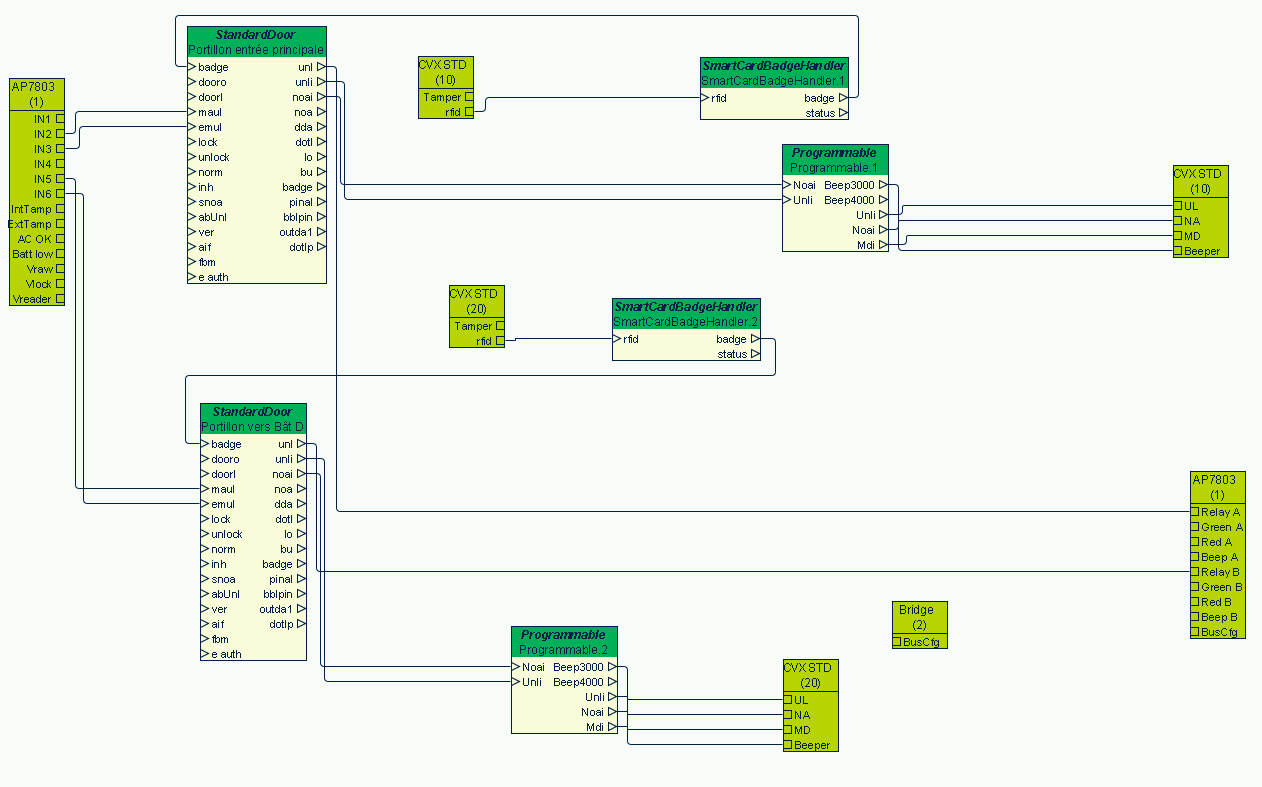The height and width of the screenshot is (787, 1262).
Task: Click Noai input arrow on Programmable.2
Action: [x=516, y=667]
